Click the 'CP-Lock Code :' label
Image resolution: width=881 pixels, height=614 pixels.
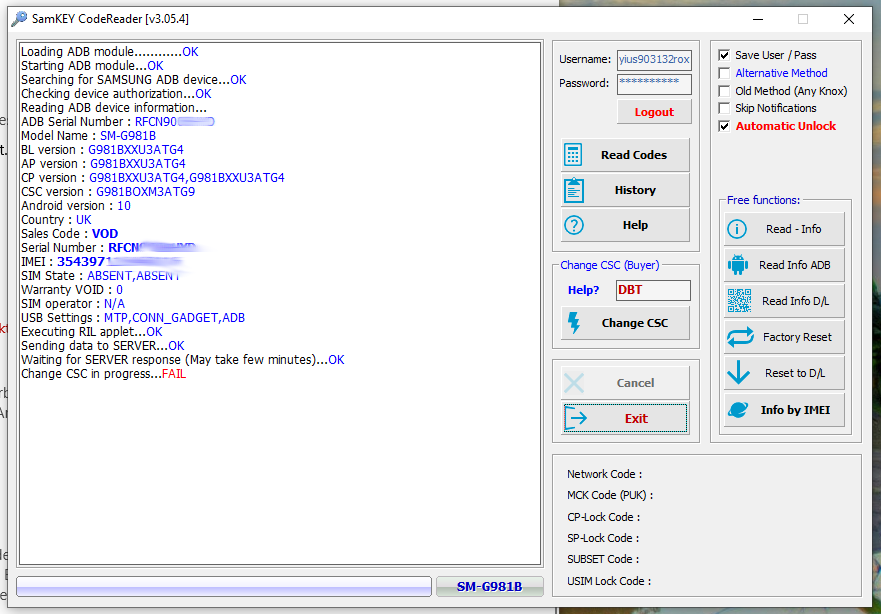point(603,517)
